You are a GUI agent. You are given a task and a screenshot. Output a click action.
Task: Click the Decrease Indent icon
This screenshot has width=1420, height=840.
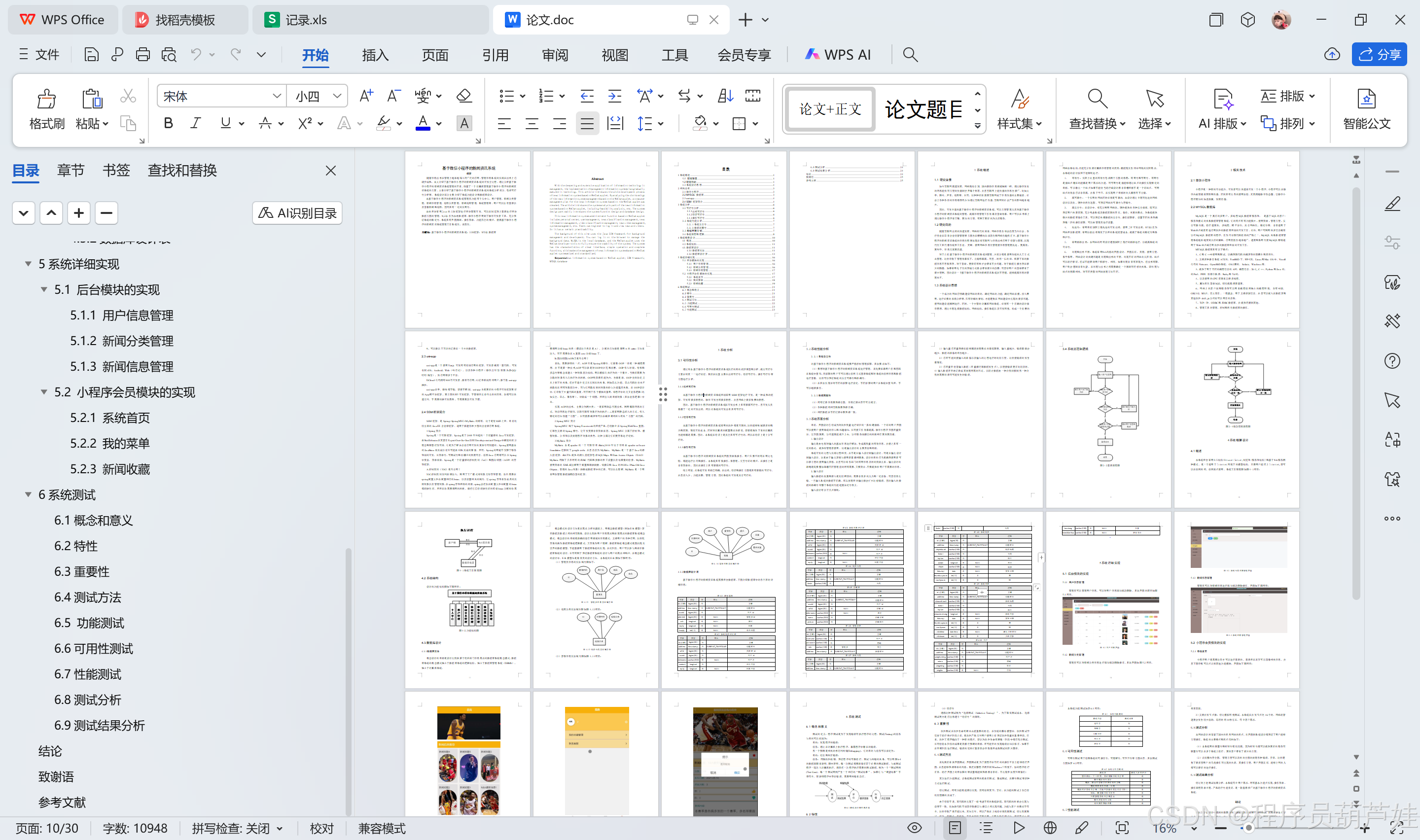[587, 96]
